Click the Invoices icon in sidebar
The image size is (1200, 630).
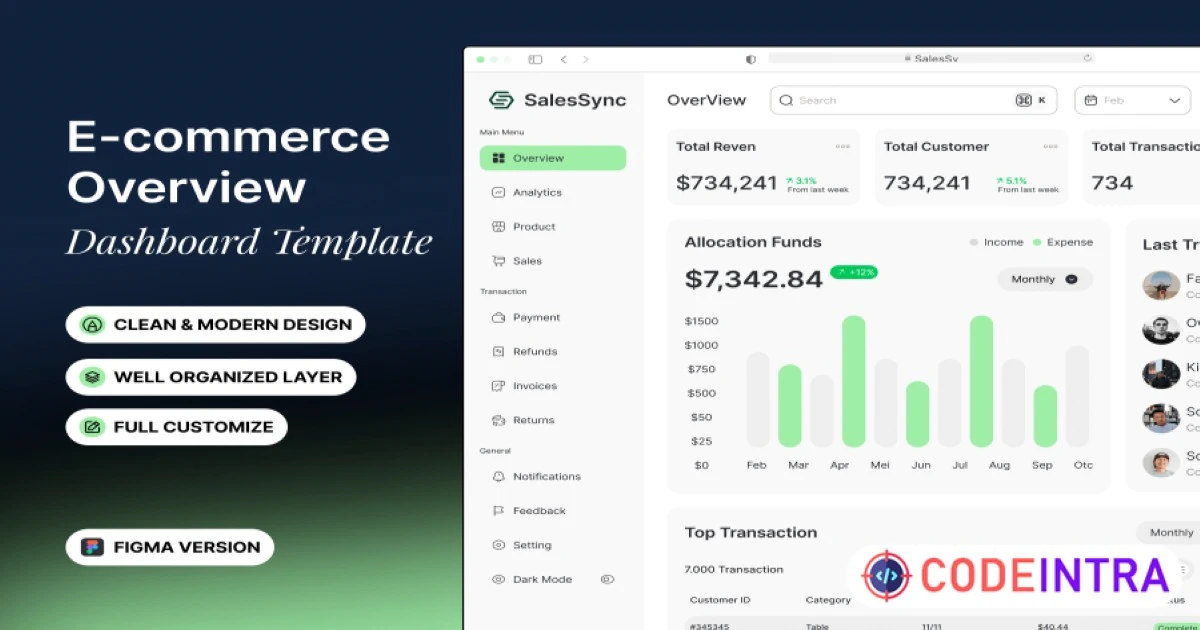click(x=498, y=386)
